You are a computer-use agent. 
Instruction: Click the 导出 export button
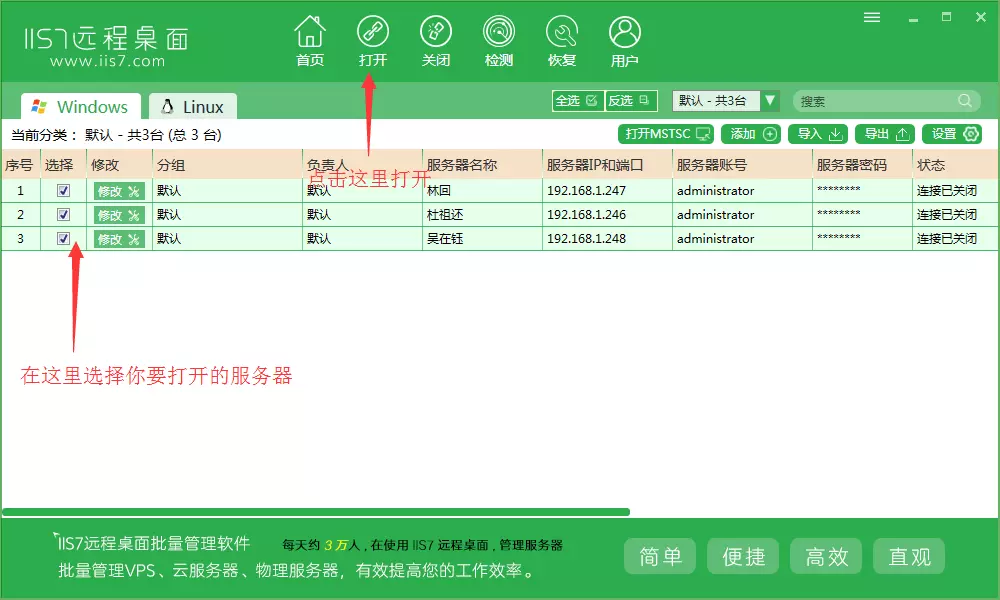(885, 134)
